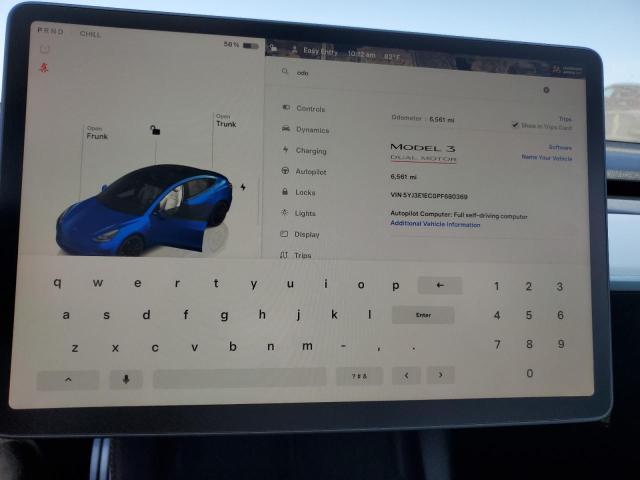The width and height of the screenshot is (640, 480).
Task: Tap the padlock unlock icon above car
Action: coord(154,129)
